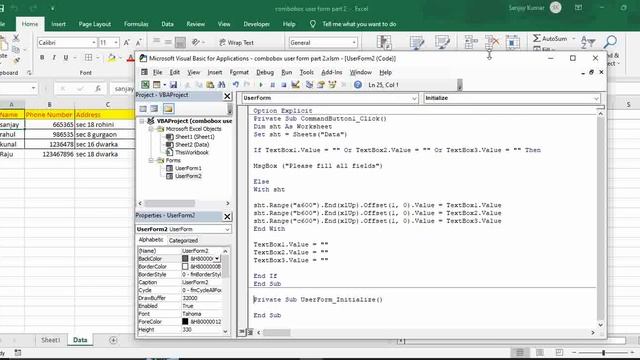Viewport: 640px width, 360px height.
Task: Open General number format dropdown
Action: pyautogui.click(x=353, y=42)
